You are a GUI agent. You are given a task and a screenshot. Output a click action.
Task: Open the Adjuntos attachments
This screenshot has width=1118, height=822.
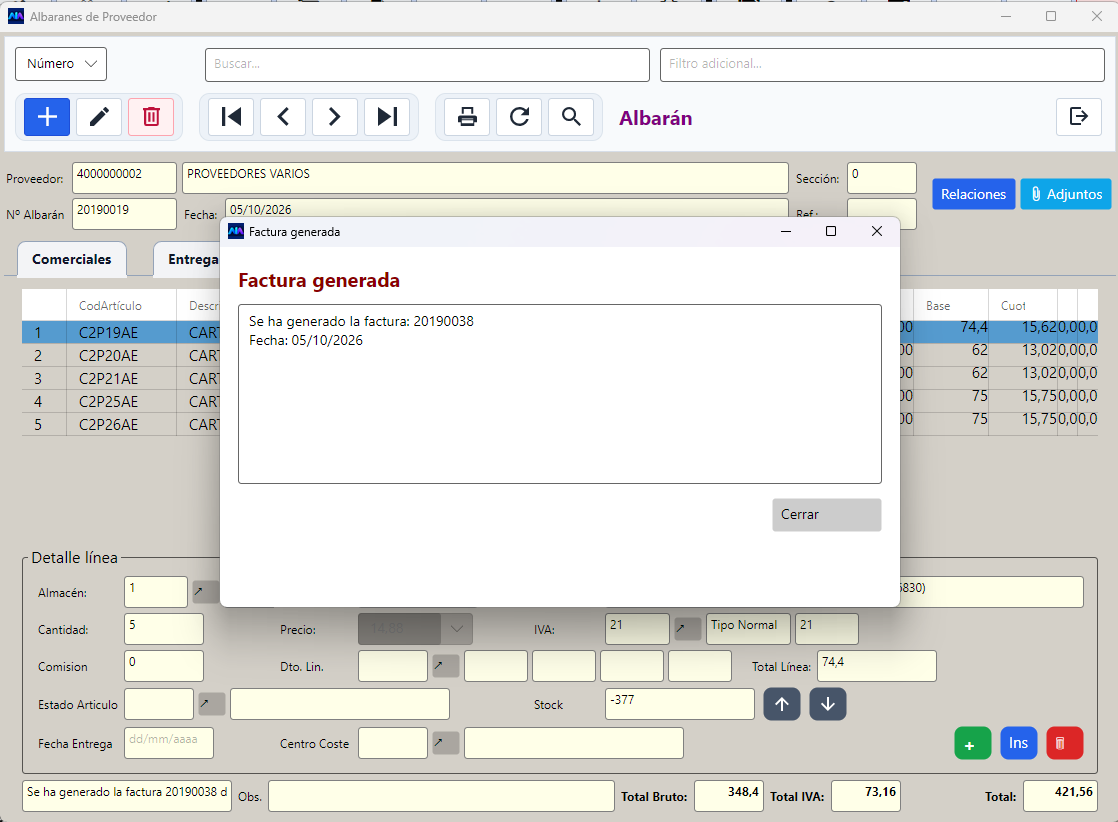(1066, 194)
